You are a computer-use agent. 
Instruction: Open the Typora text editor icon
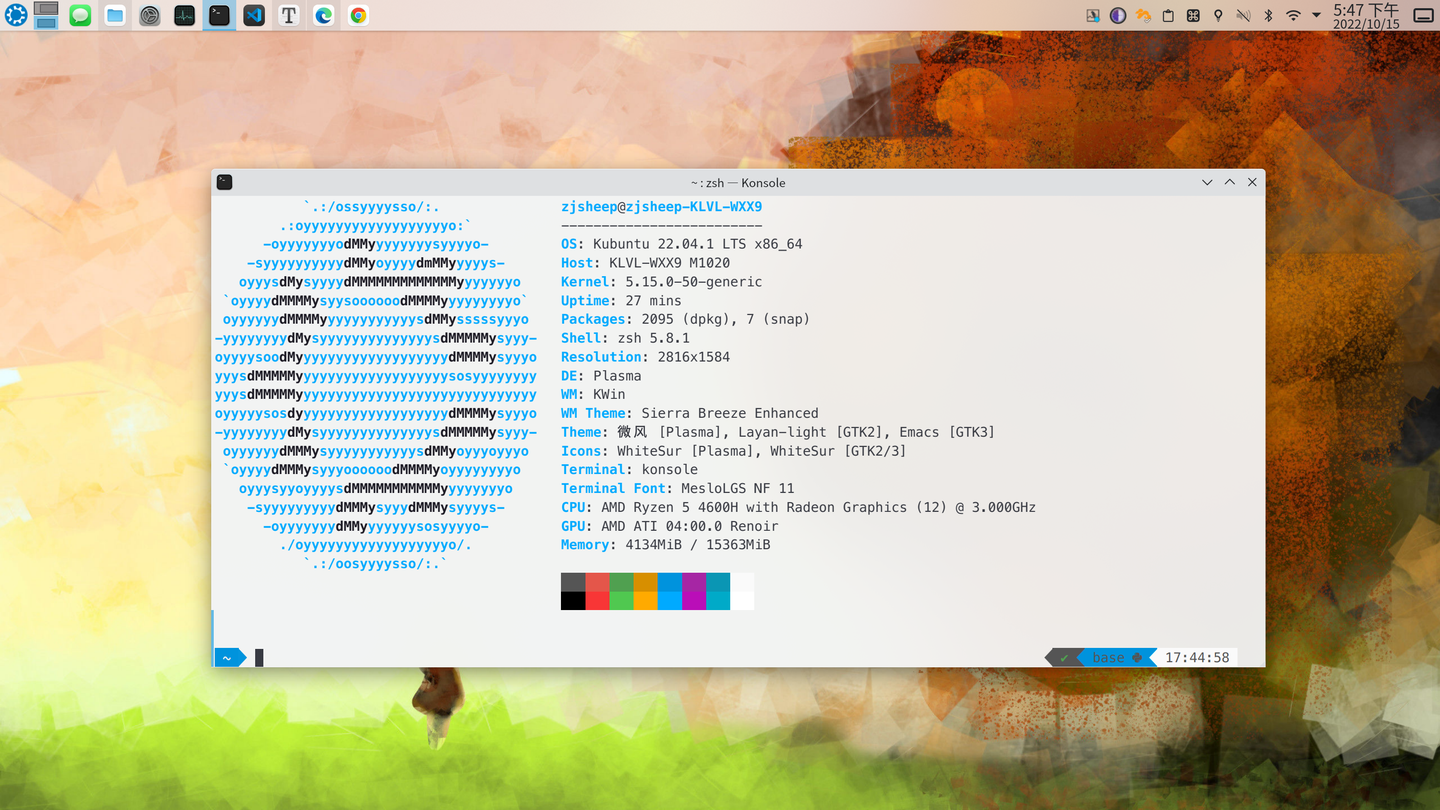click(289, 16)
